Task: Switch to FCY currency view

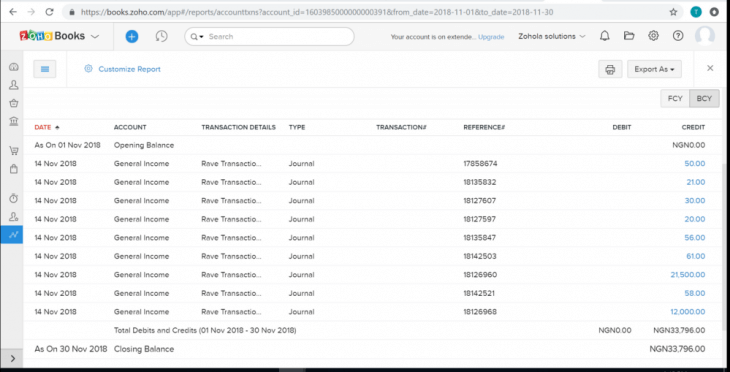Action: tap(675, 99)
